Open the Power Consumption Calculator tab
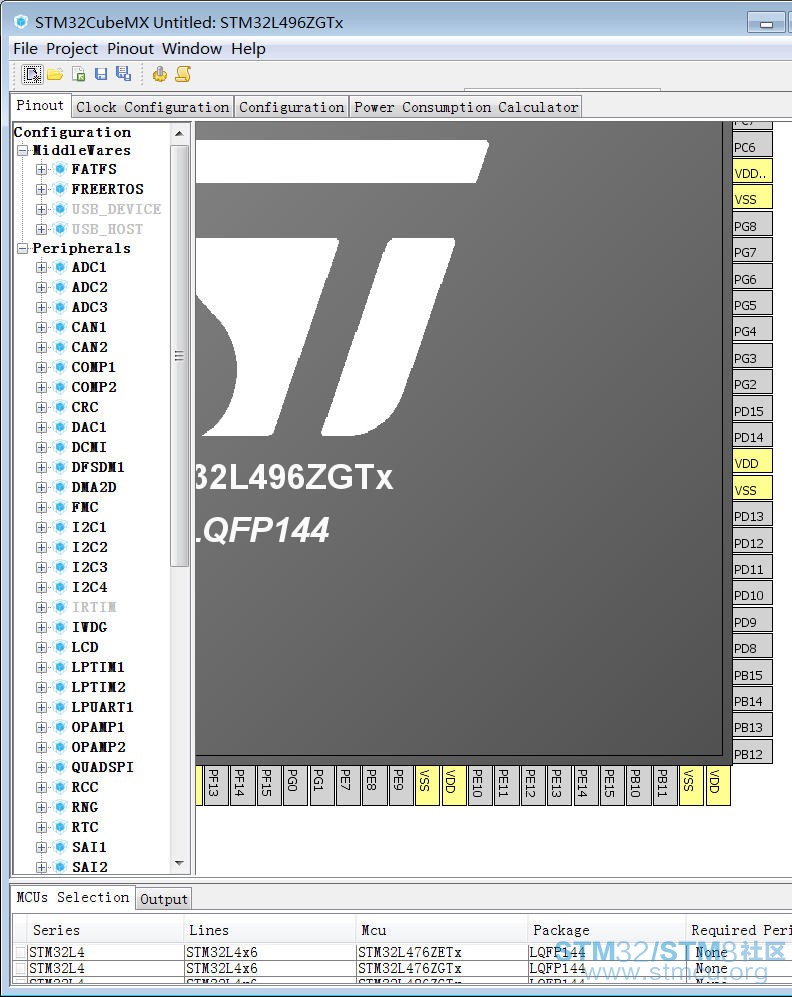The height and width of the screenshot is (997, 792). point(466,107)
